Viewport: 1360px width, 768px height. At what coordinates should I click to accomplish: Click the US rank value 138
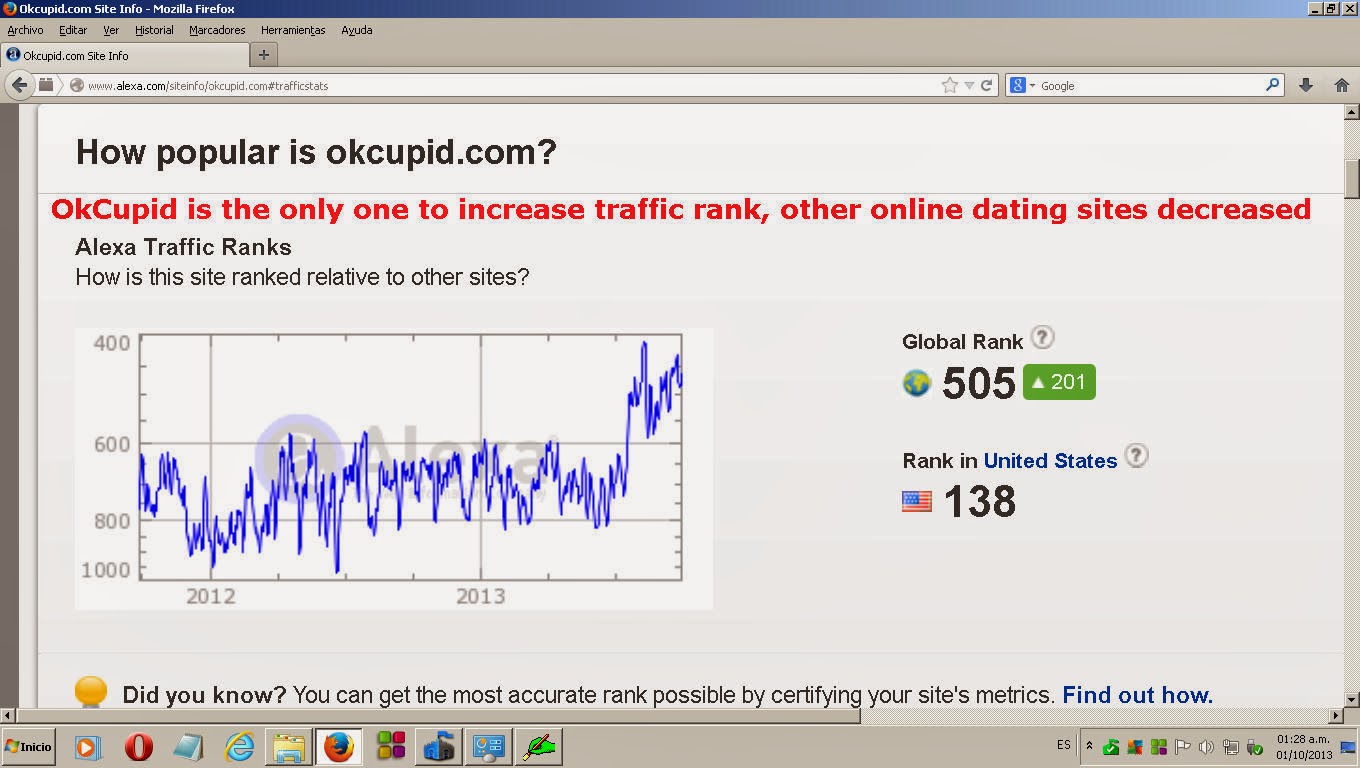pyautogui.click(x=979, y=501)
